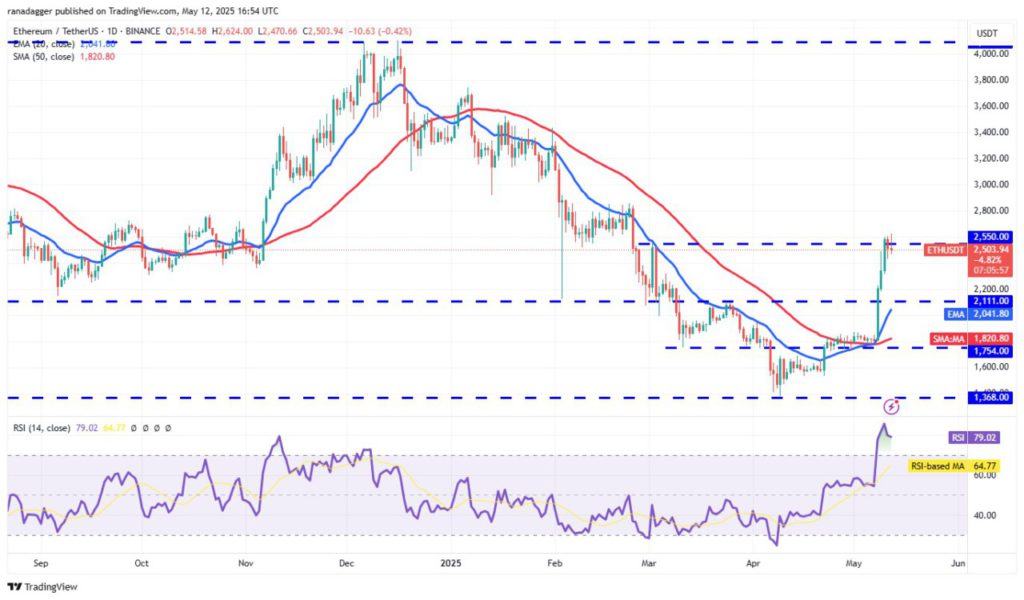Click the yellow RSI-based MA 64.77 label
Viewport: 1024px width, 600px height.
click(x=954, y=466)
